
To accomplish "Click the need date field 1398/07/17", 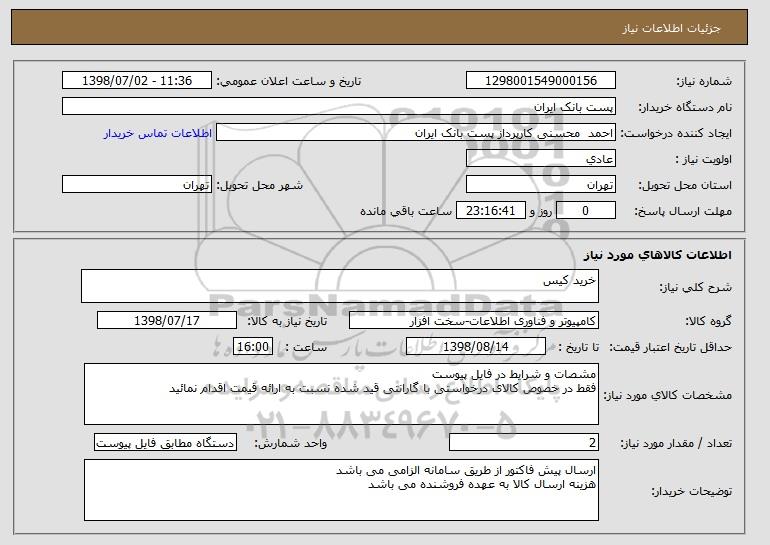I will [x=167, y=321].
